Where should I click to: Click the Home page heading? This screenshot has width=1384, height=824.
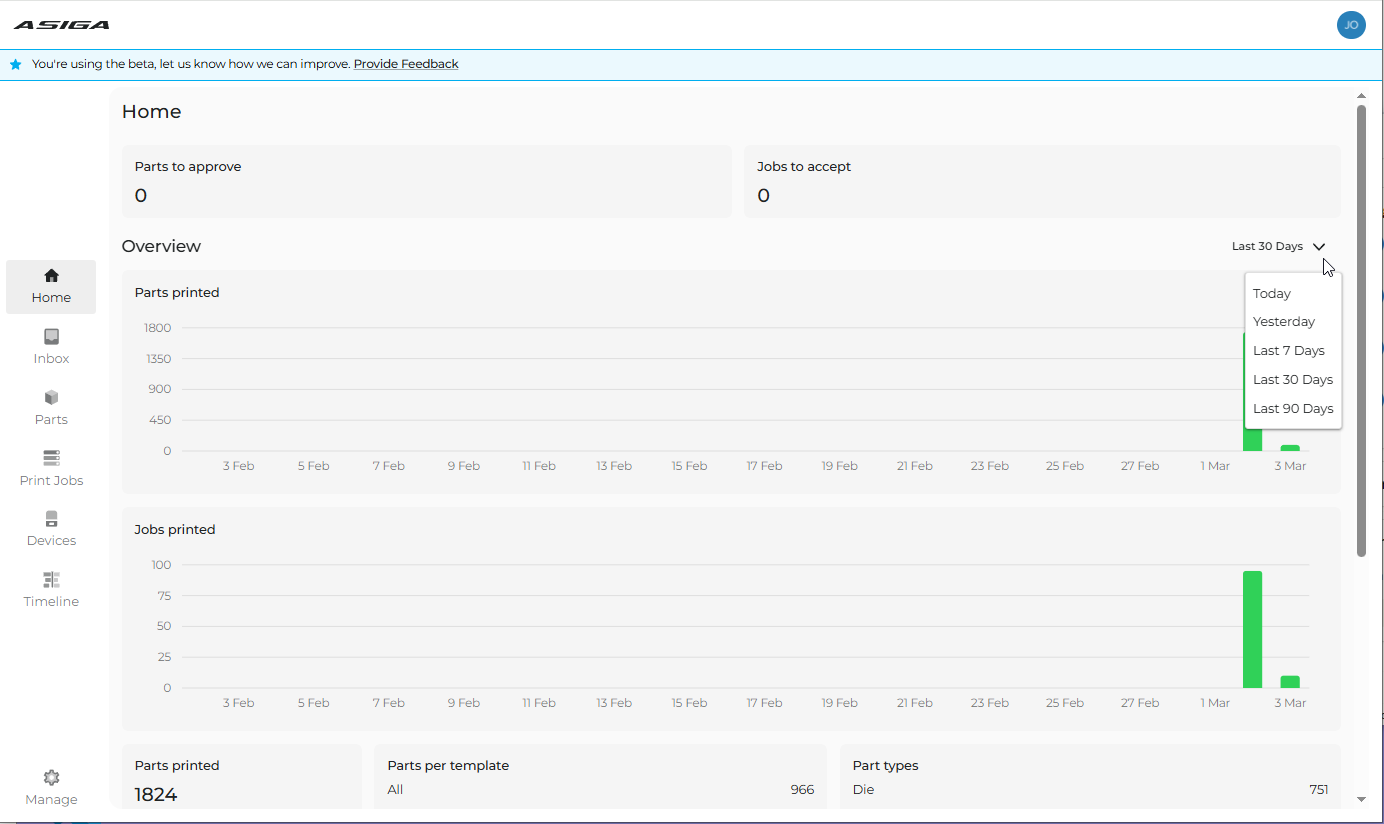click(x=151, y=112)
